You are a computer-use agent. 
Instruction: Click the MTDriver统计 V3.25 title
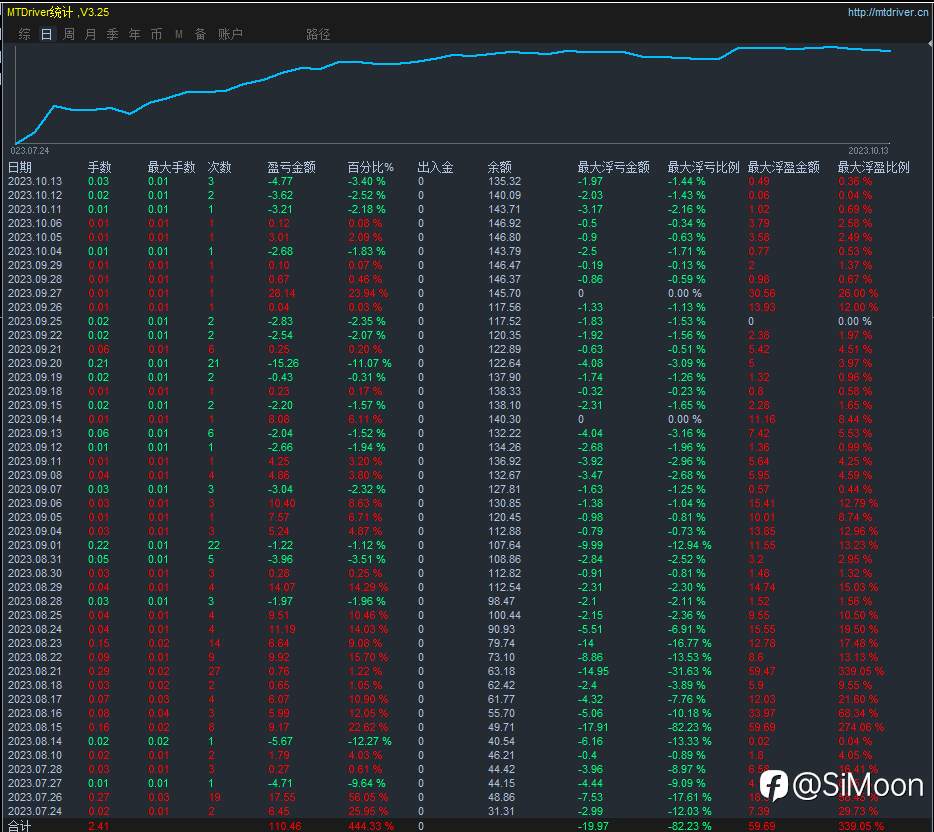(58, 12)
